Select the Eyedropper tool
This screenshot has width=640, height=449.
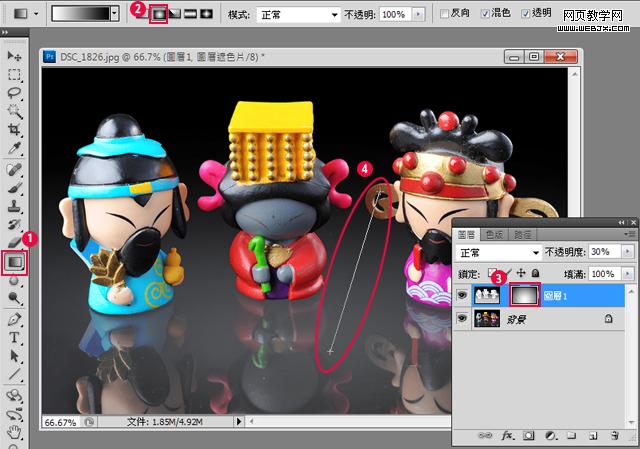[14, 148]
